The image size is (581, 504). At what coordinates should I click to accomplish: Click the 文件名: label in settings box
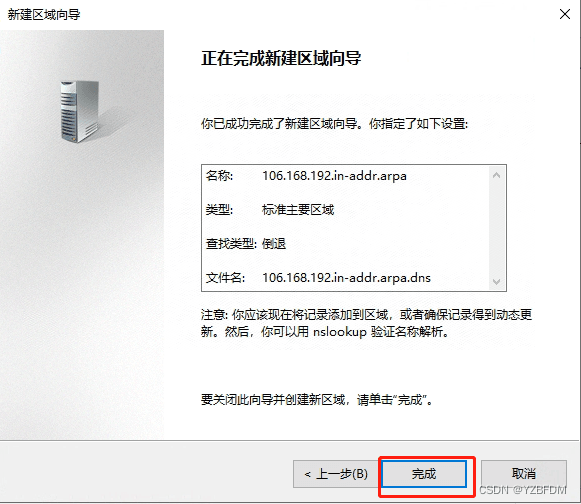point(225,278)
